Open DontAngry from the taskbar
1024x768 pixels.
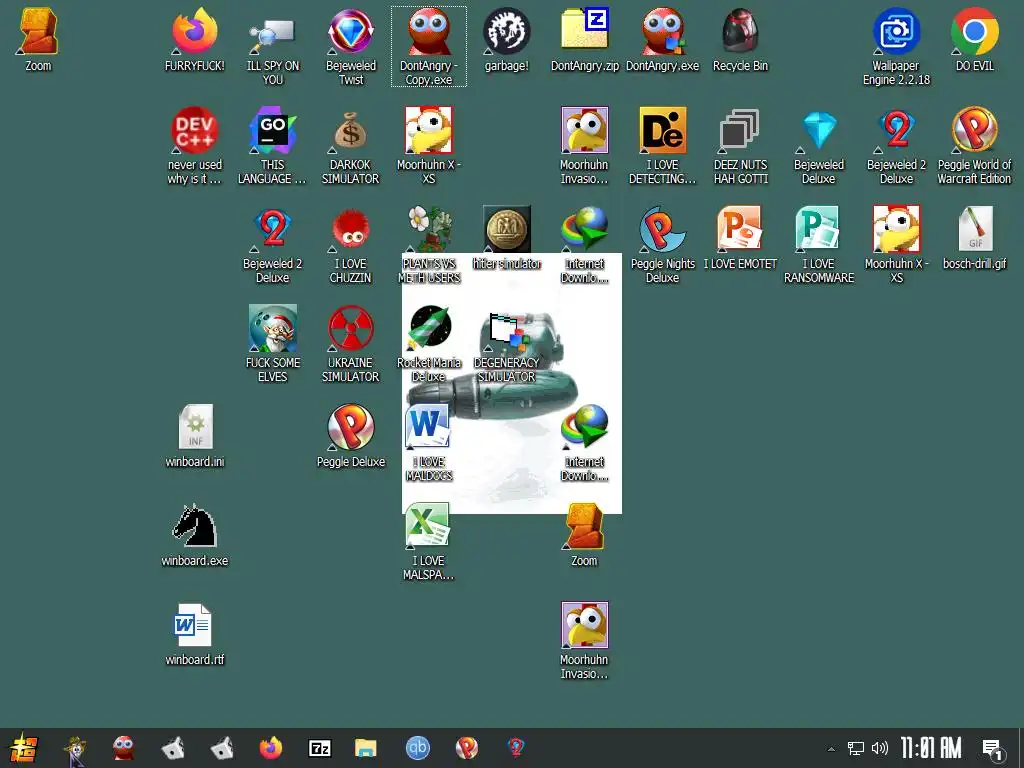point(123,748)
